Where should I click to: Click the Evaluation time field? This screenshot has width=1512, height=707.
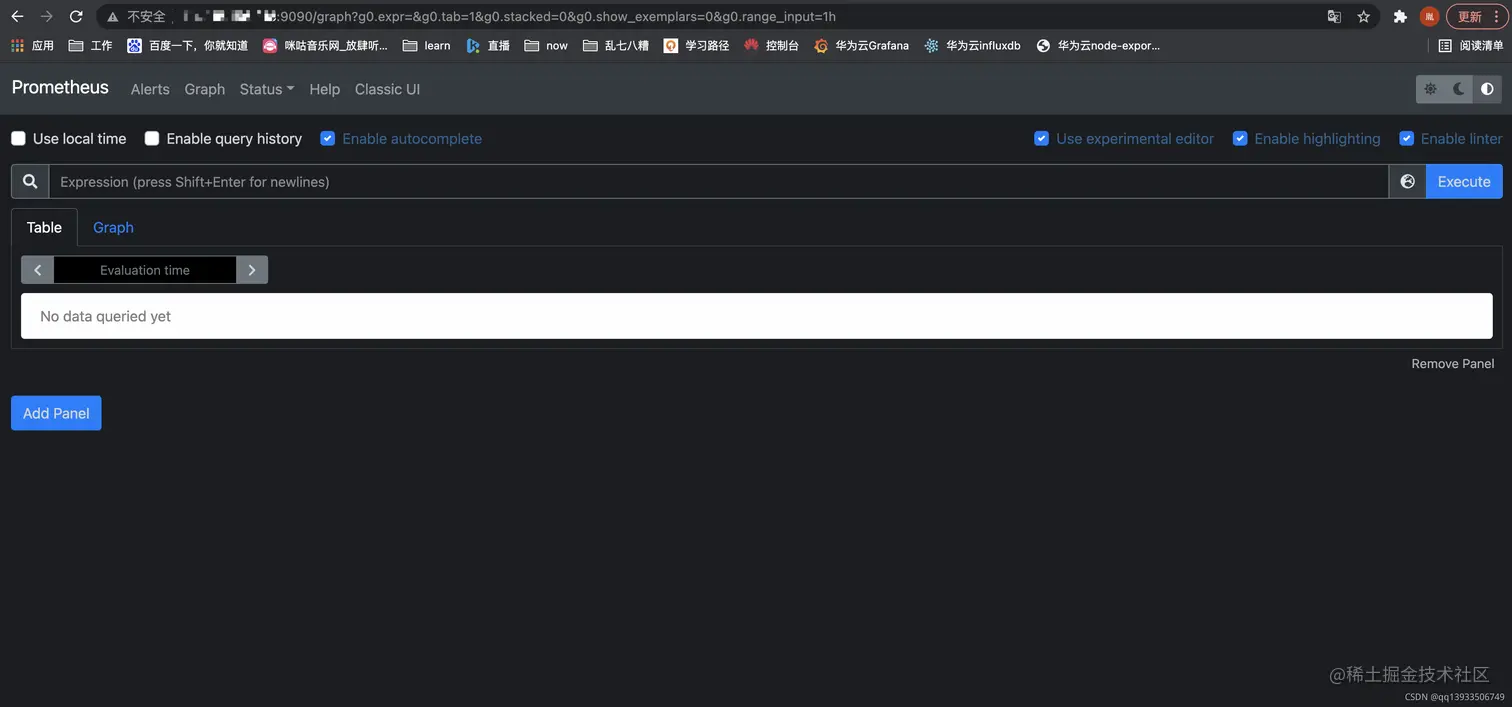tap(145, 270)
